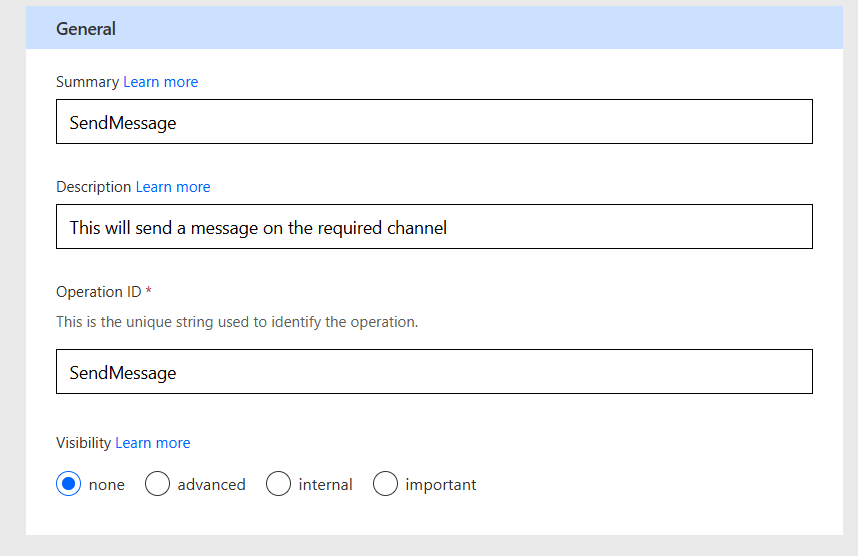Screen dimensions: 858x556
Task: Click the red required asterisk by Operation ID
Action: click(149, 292)
